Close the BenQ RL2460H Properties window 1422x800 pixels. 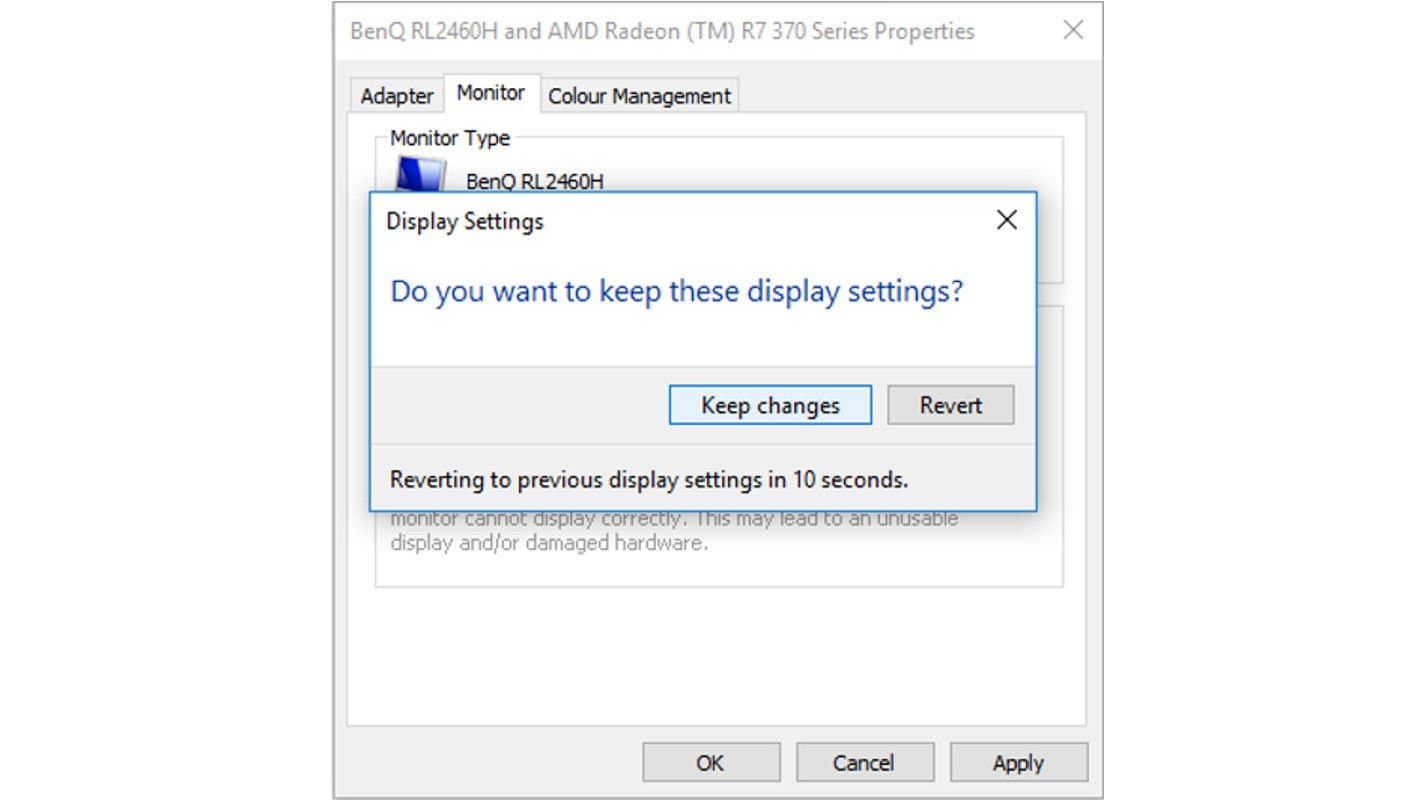click(1073, 30)
